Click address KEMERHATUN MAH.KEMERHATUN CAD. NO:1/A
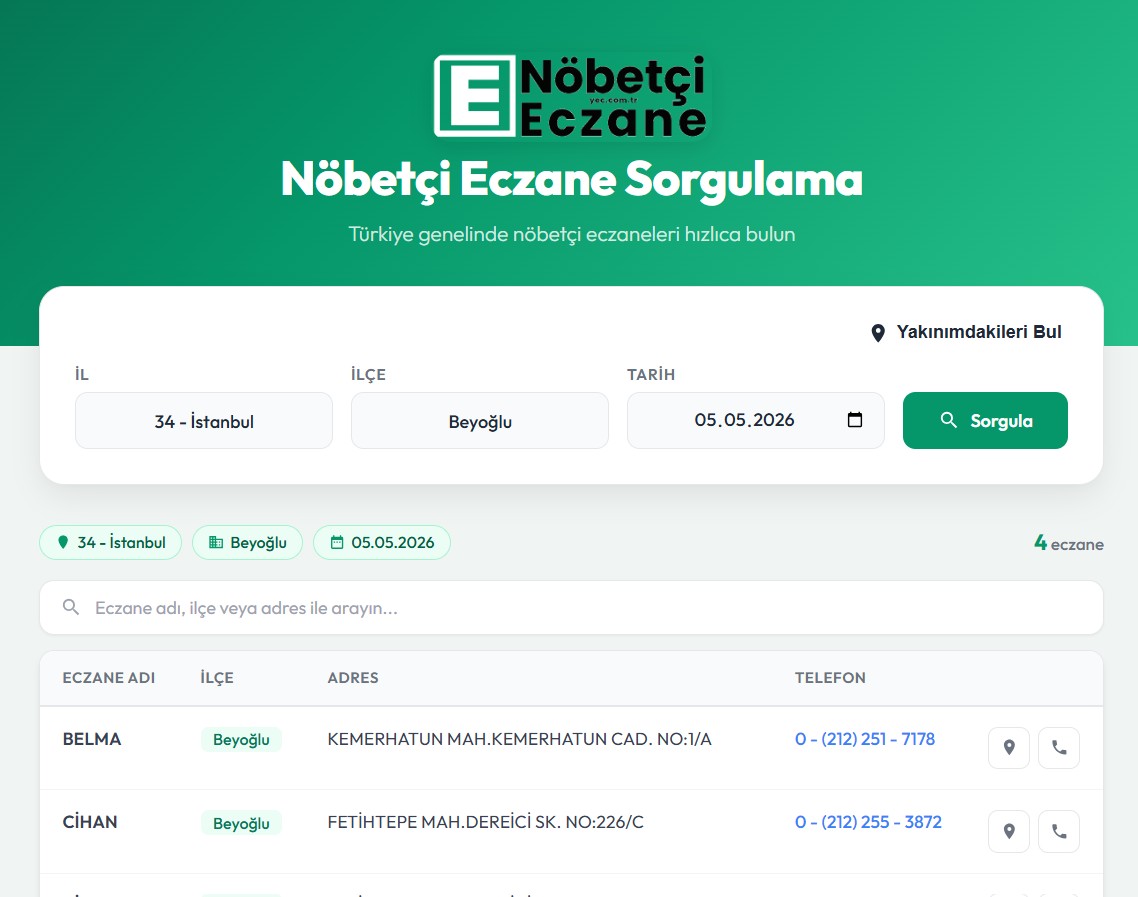 pyautogui.click(x=520, y=739)
